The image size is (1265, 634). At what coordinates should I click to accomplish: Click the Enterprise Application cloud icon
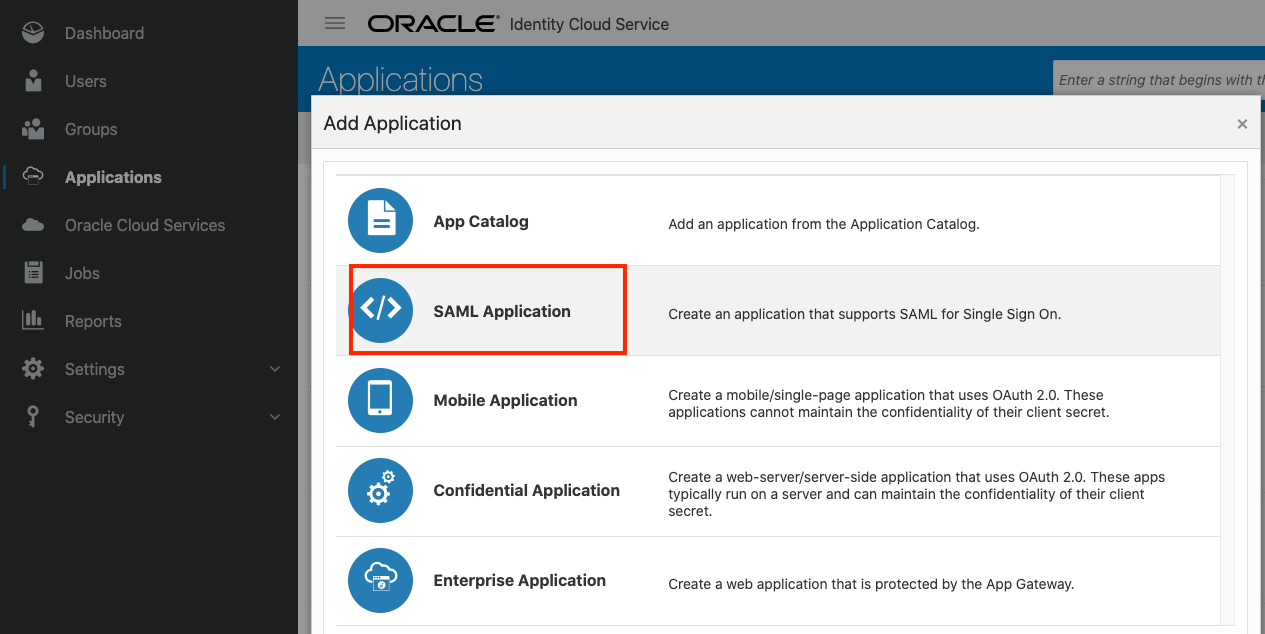[x=380, y=580]
